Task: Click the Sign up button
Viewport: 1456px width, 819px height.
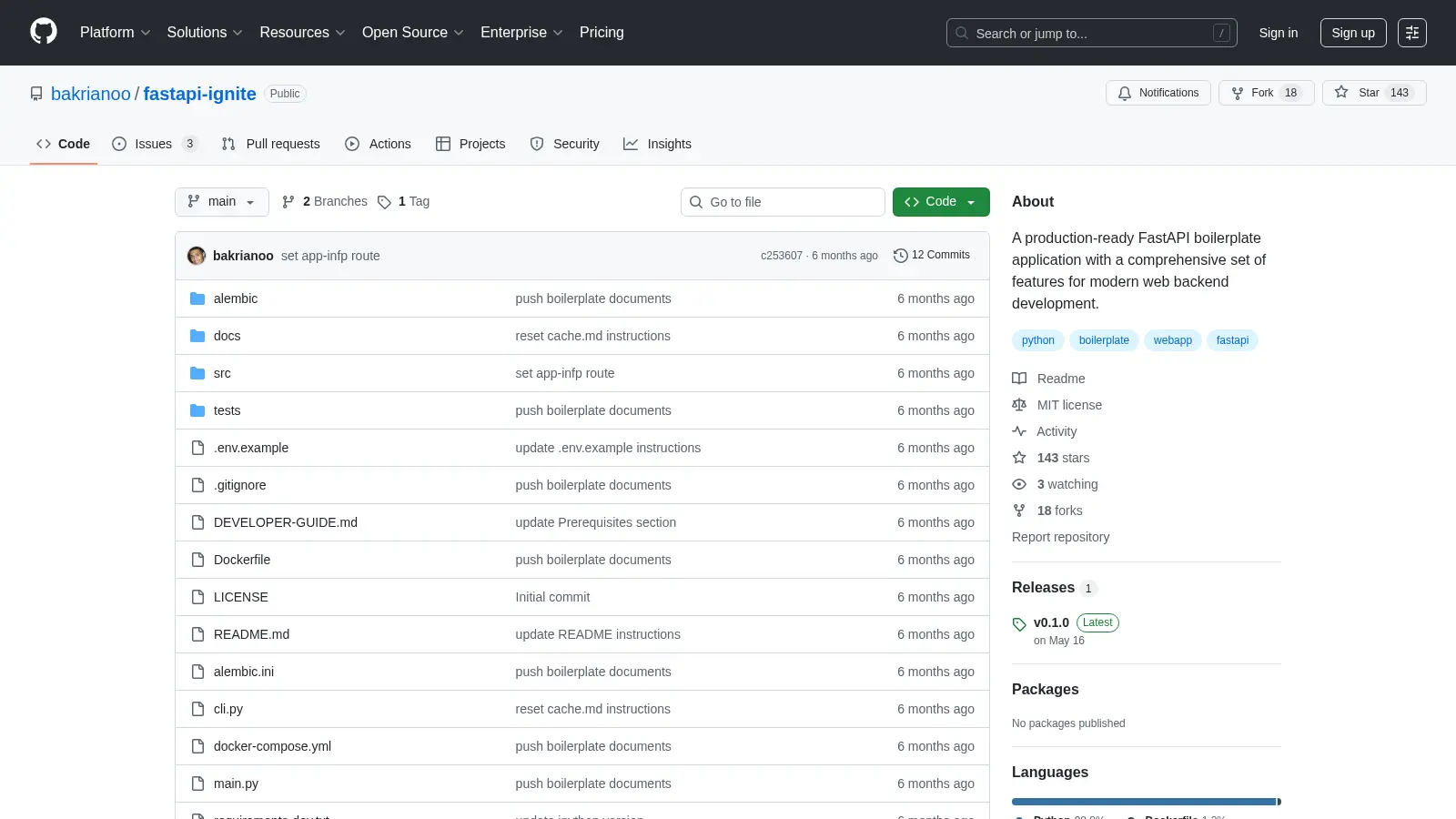Action: click(1353, 33)
